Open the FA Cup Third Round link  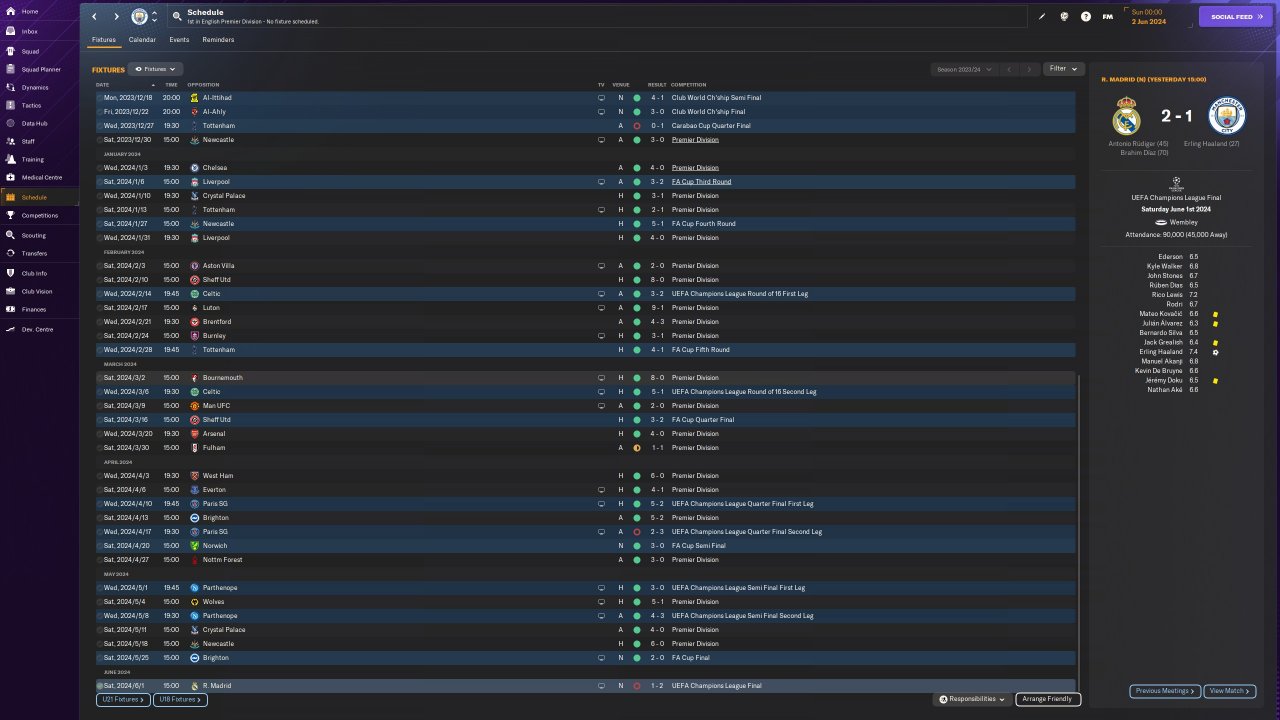701,182
